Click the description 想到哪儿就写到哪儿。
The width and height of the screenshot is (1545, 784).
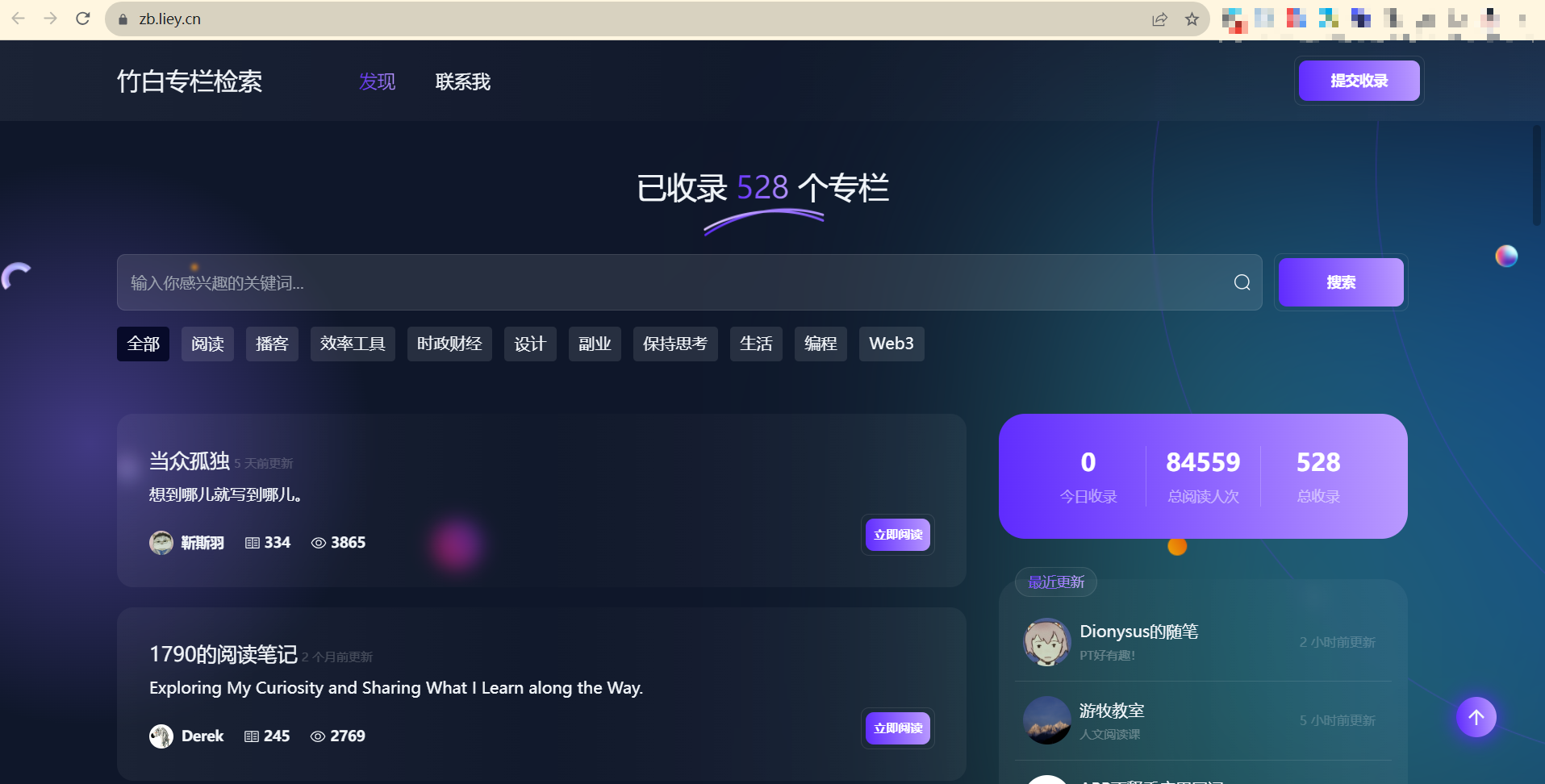point(226,494)
